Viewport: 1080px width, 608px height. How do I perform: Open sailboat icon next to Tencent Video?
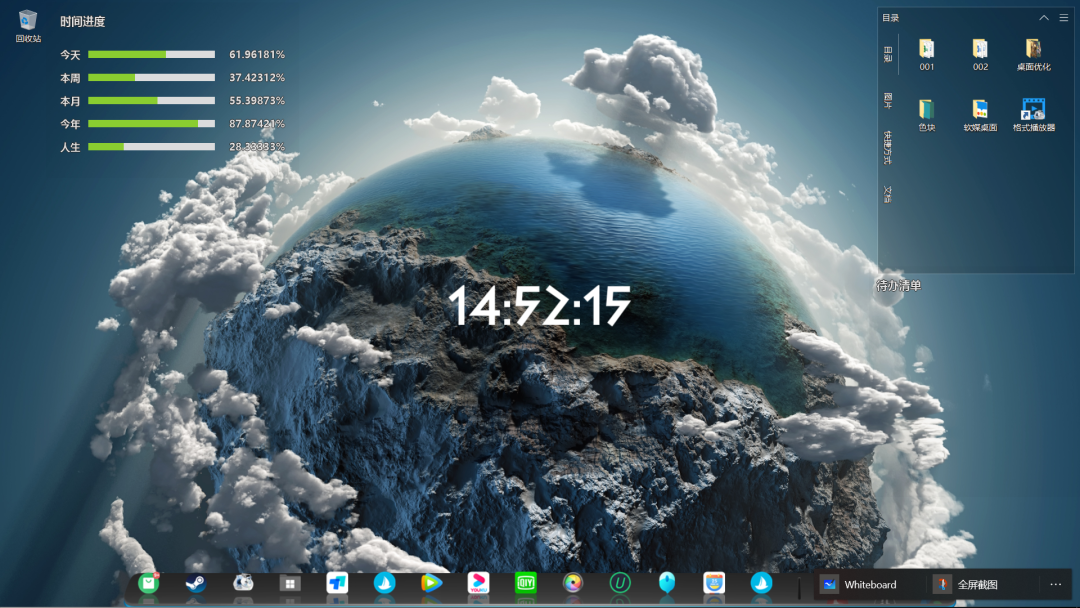click(x=384, y=584)
